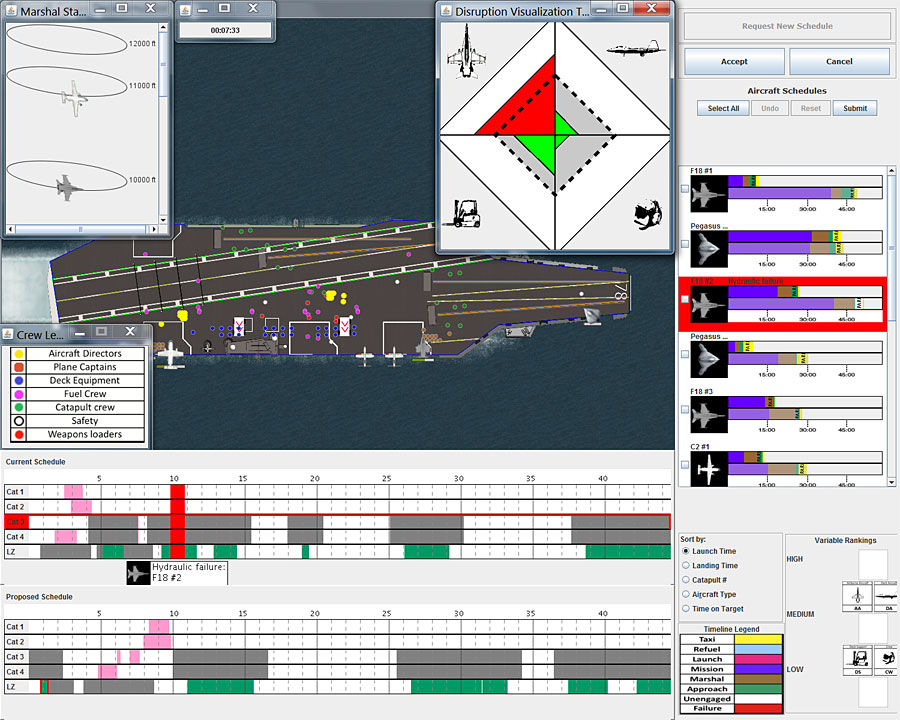The height and width of the screenshot is (720, 900).
Task: Click the DS forklift ranking icon
Action: tap(858, 659)
